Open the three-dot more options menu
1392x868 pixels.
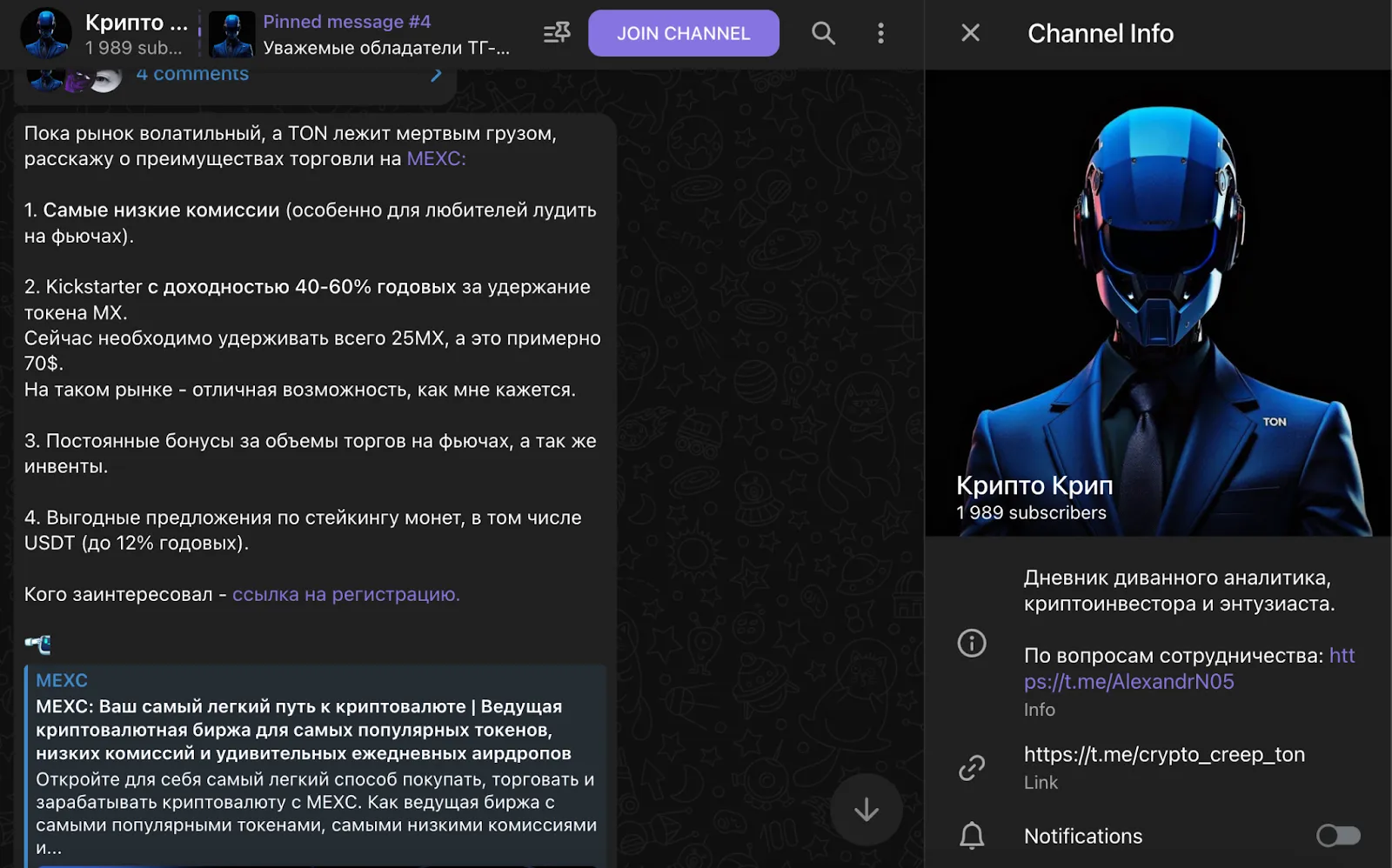880,33
